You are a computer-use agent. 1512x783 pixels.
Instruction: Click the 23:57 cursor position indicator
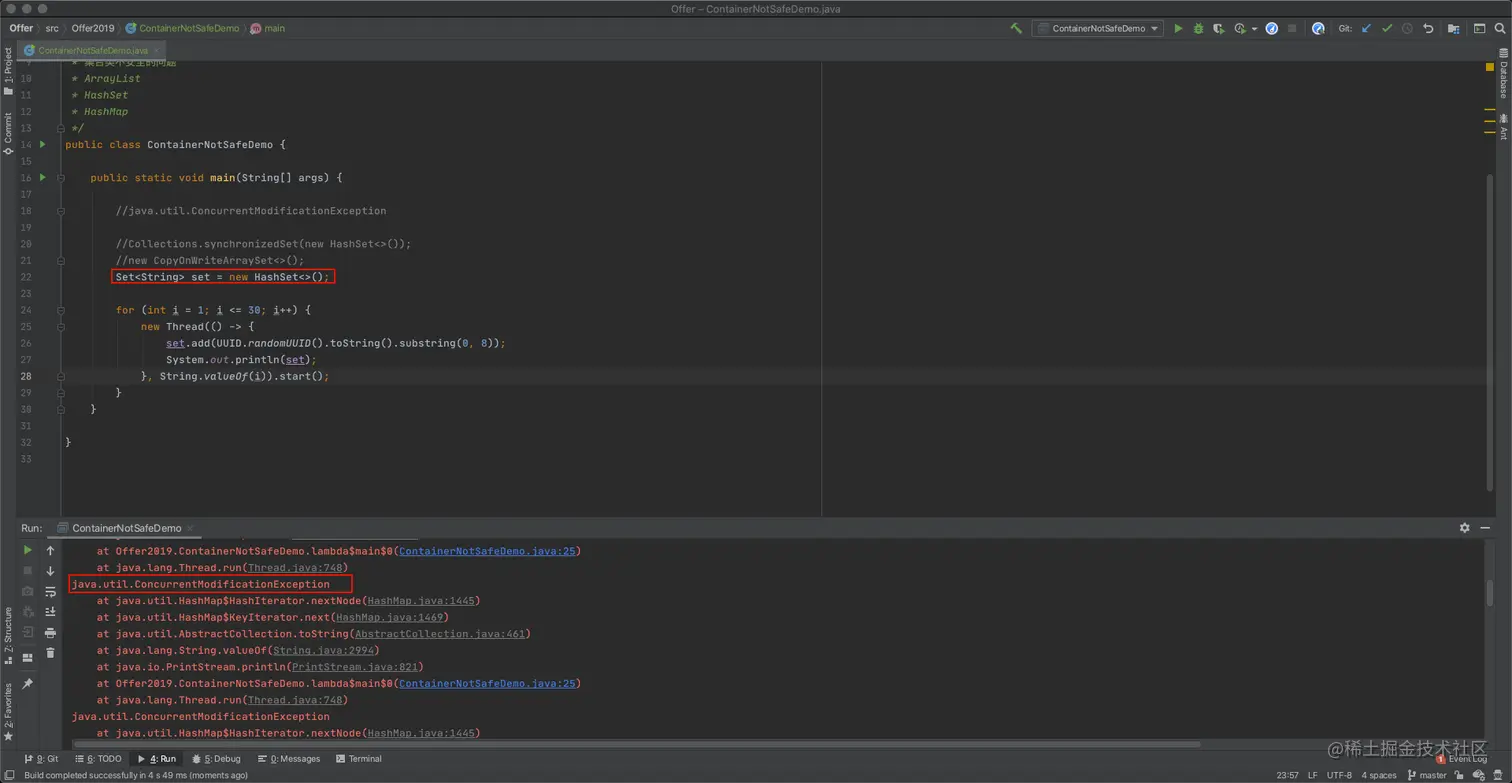(1288, 775)
